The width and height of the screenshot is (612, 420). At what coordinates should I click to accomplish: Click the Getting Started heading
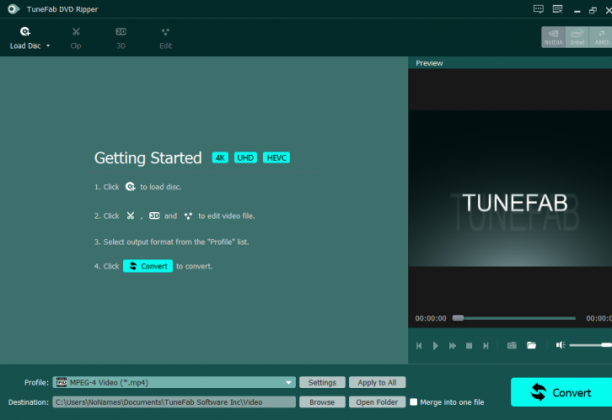point(148,158)
